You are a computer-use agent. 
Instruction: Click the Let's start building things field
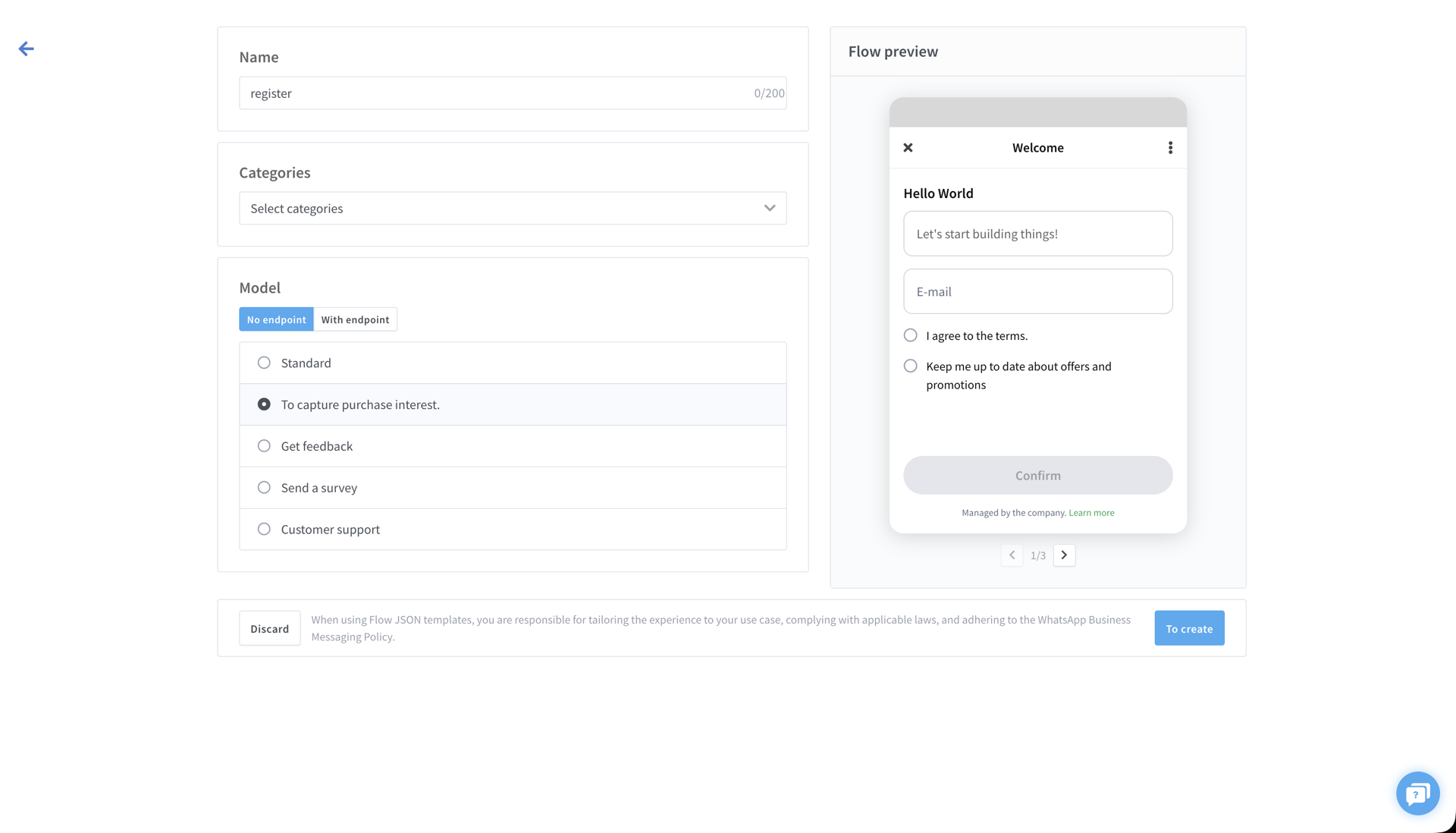[1037, 234]
